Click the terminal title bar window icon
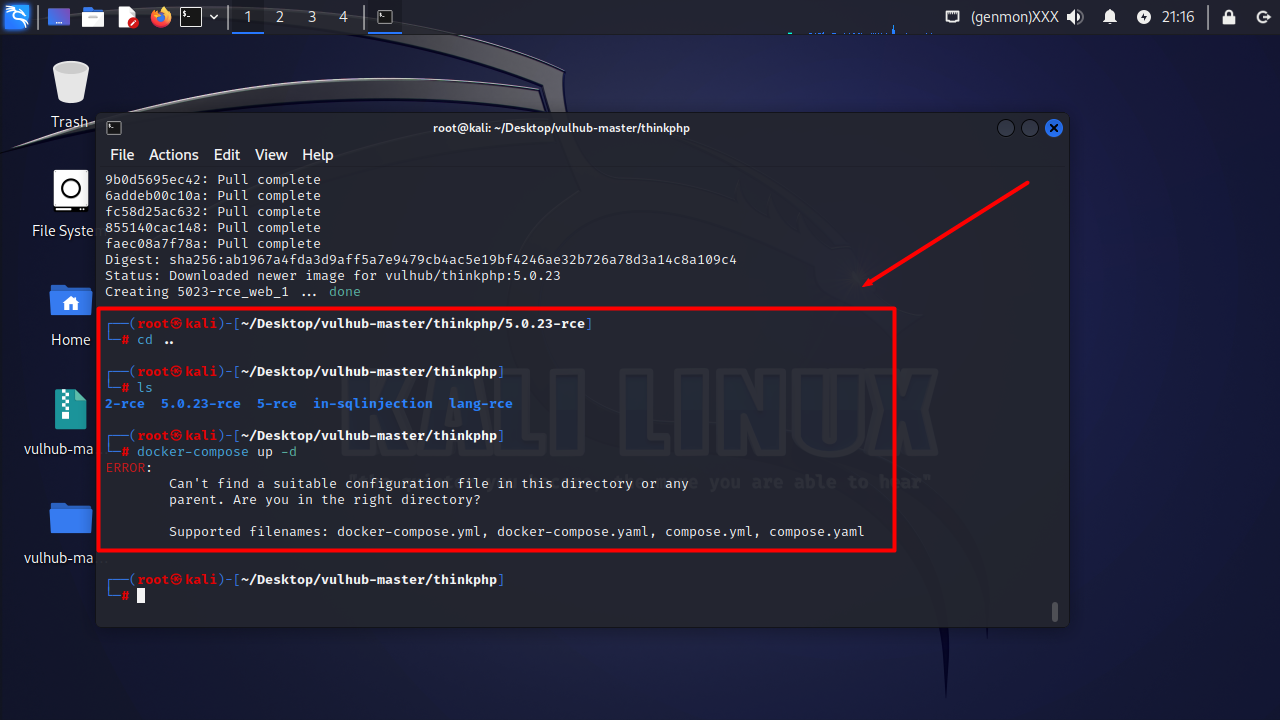Image resolution: width=1280 pixels, height=720 pixels. pyautogui.click(x=114, y=128)
